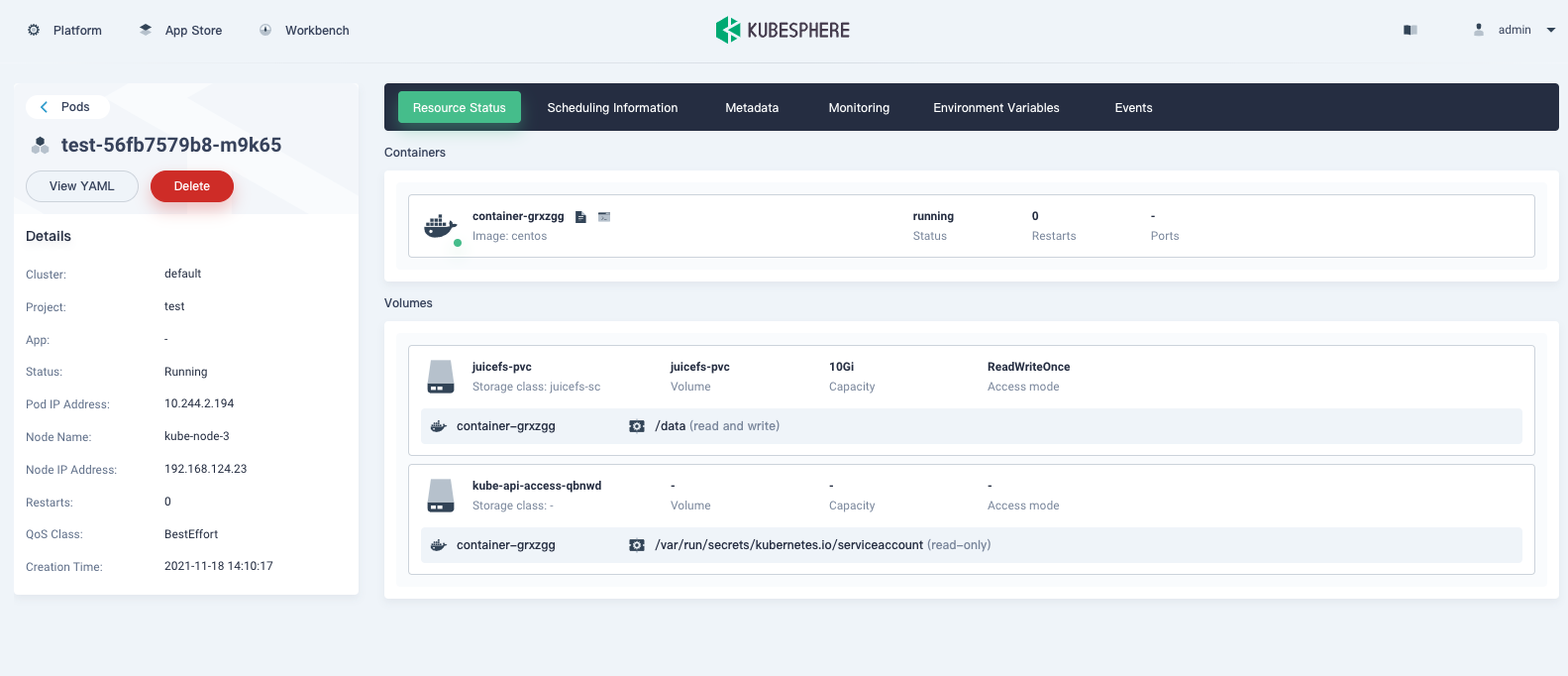Click the kube-api-access-qbnwd volume disk icon
This screenshot has width=1568, height=676.
(441, 496)
